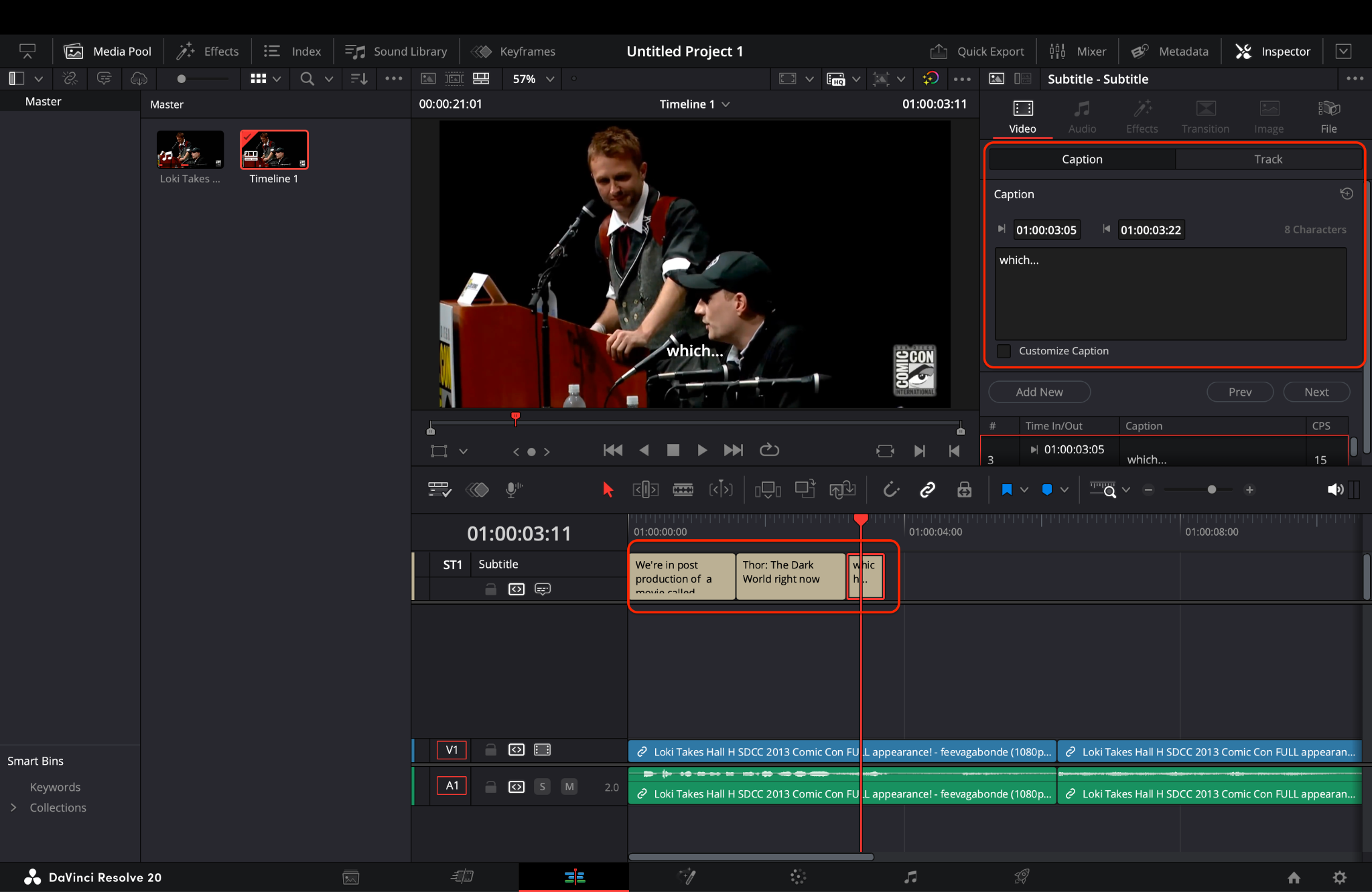Open the Fairlight music note page
Image resolution: width=1372 pixels, height=892 pixels.
910,877
